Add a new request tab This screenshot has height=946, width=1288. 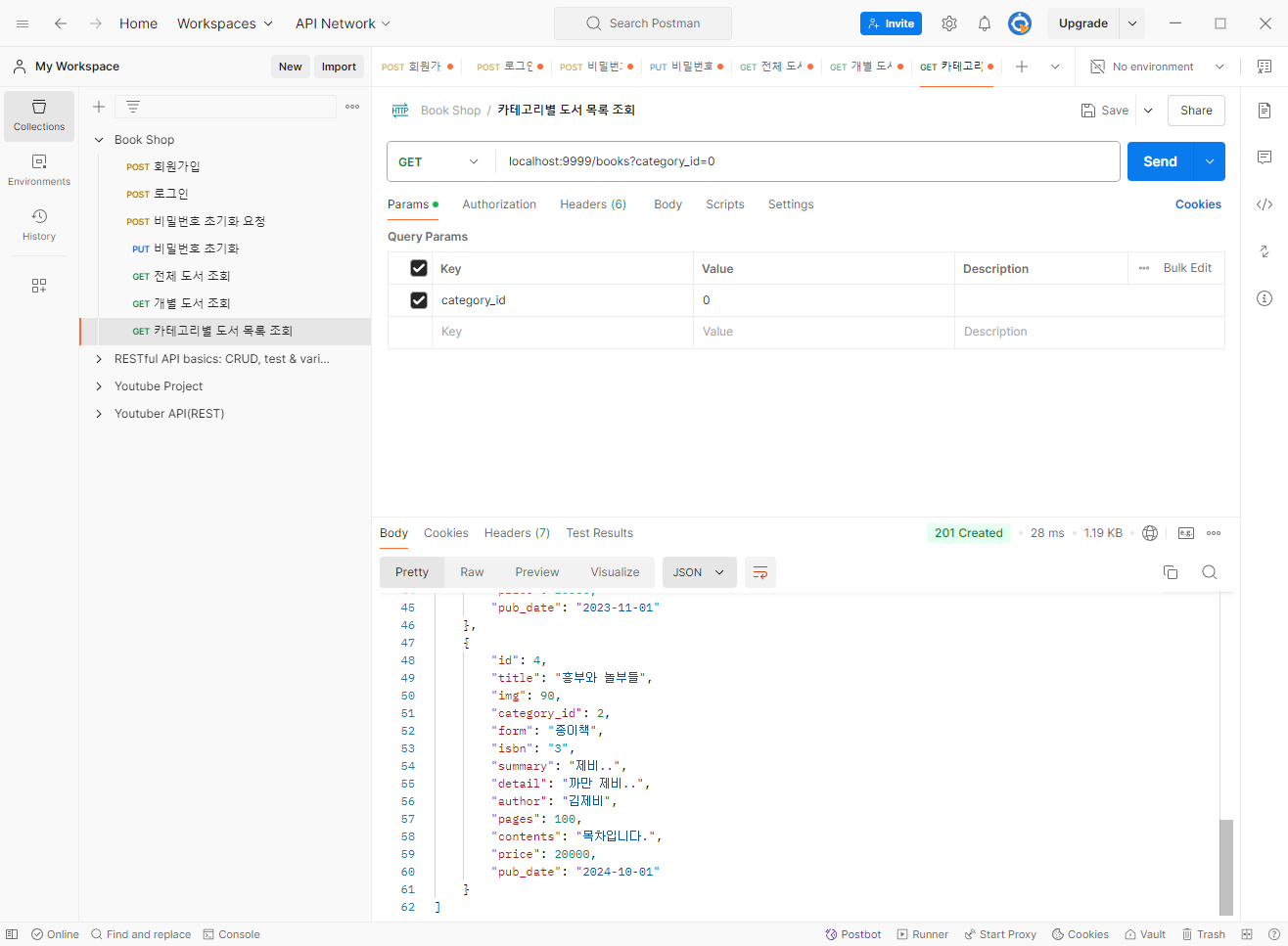click(1022, 67)
